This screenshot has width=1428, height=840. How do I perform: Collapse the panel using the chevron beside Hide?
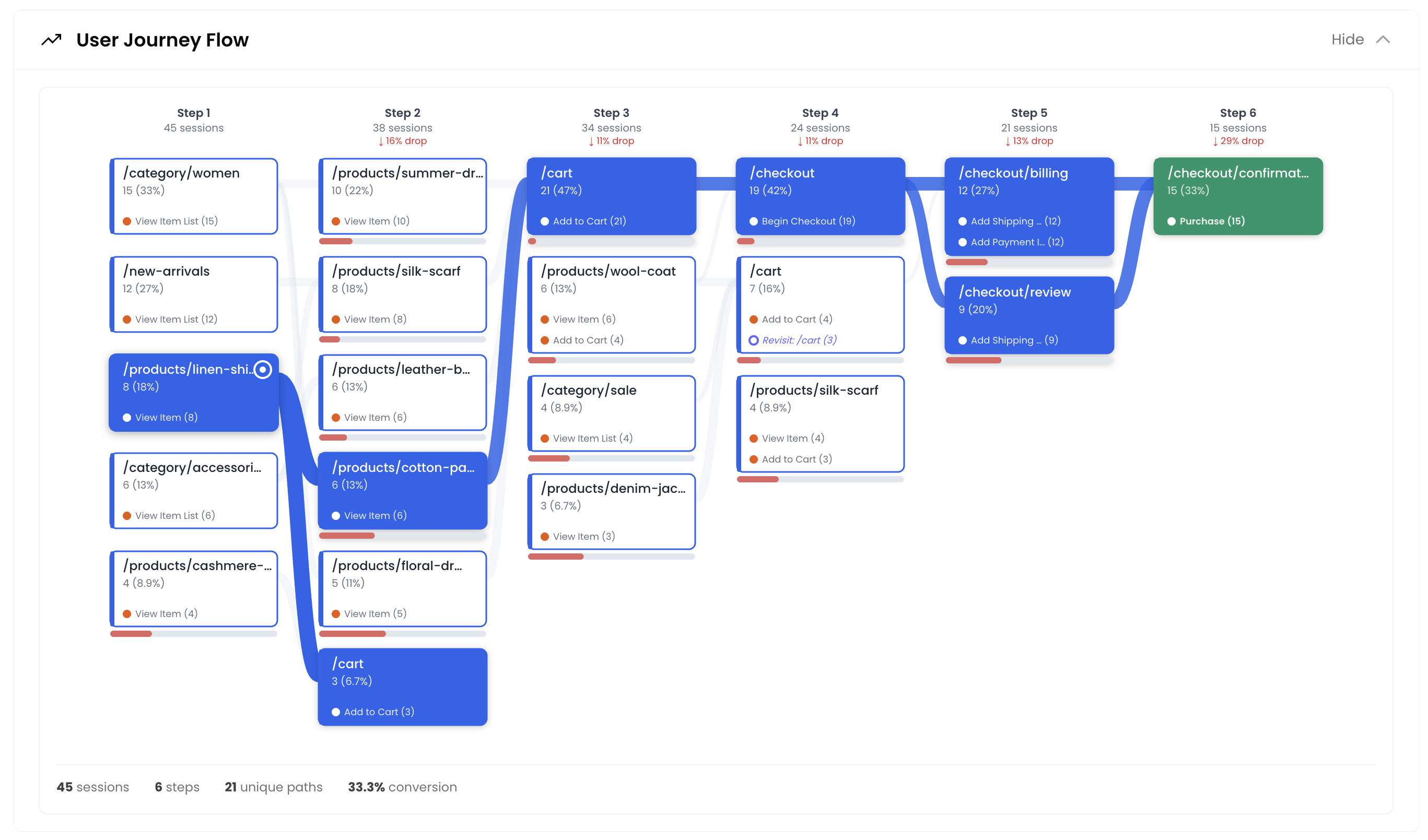1383,39
